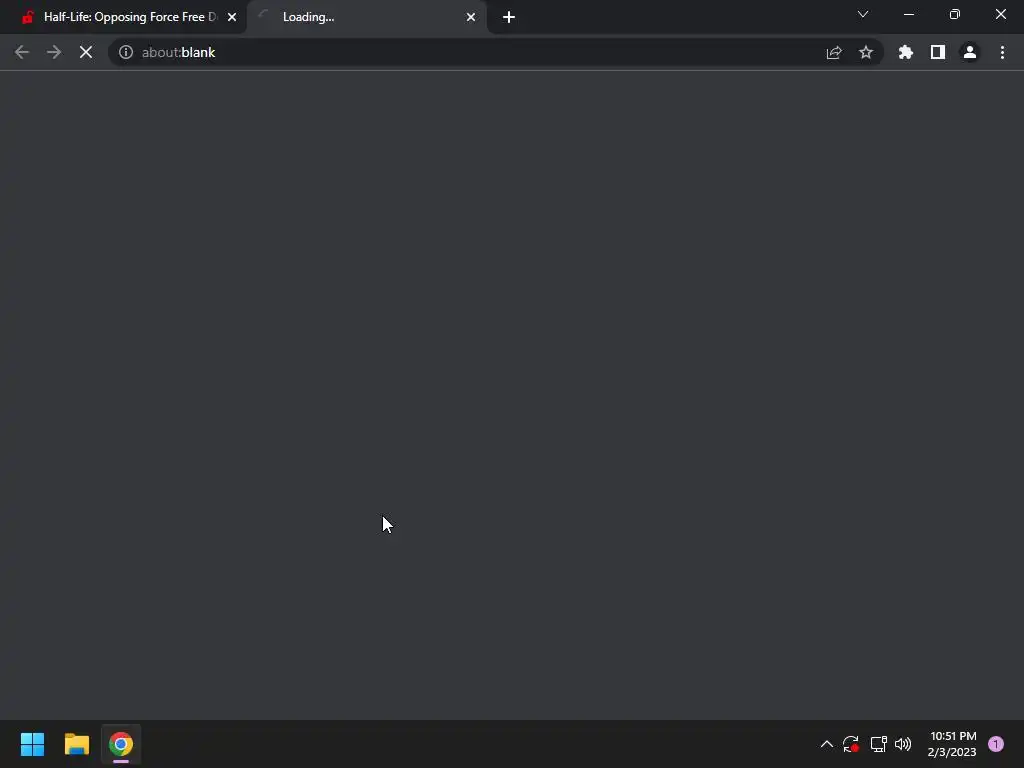The width and height of the screenshot is (1024, 768).
Task: Open the Extensions puzzle icon
Action: tap(906, 52)
